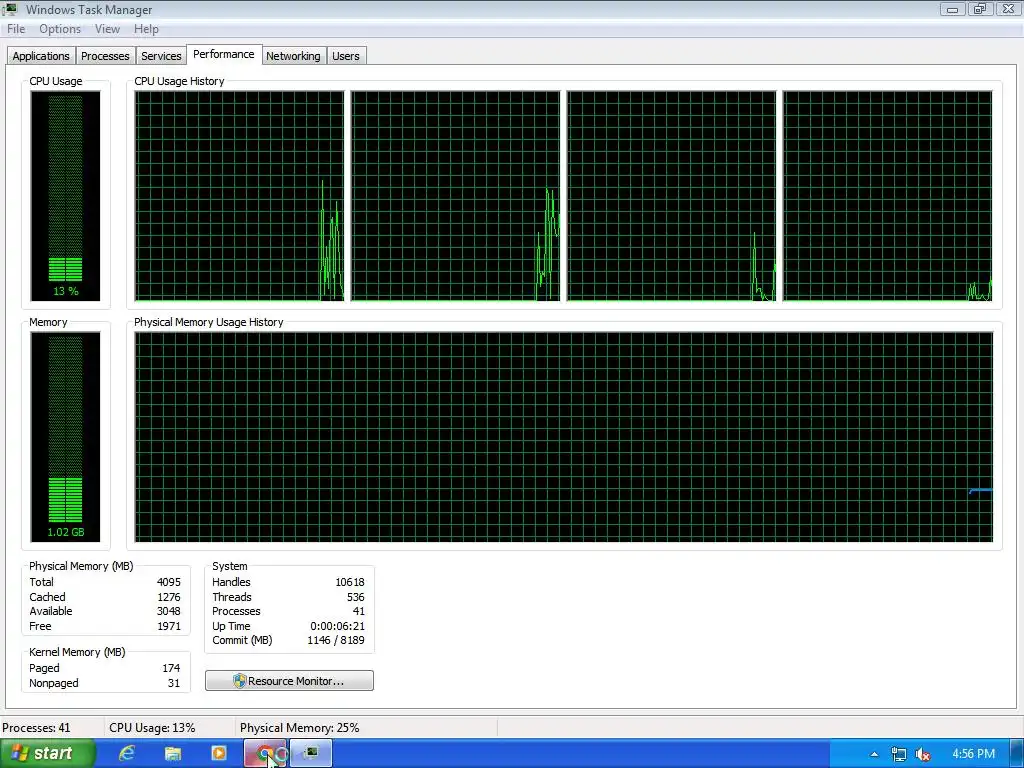Click the System Processes count 41
1024x768 pixels.
click(x=359, y=611)
